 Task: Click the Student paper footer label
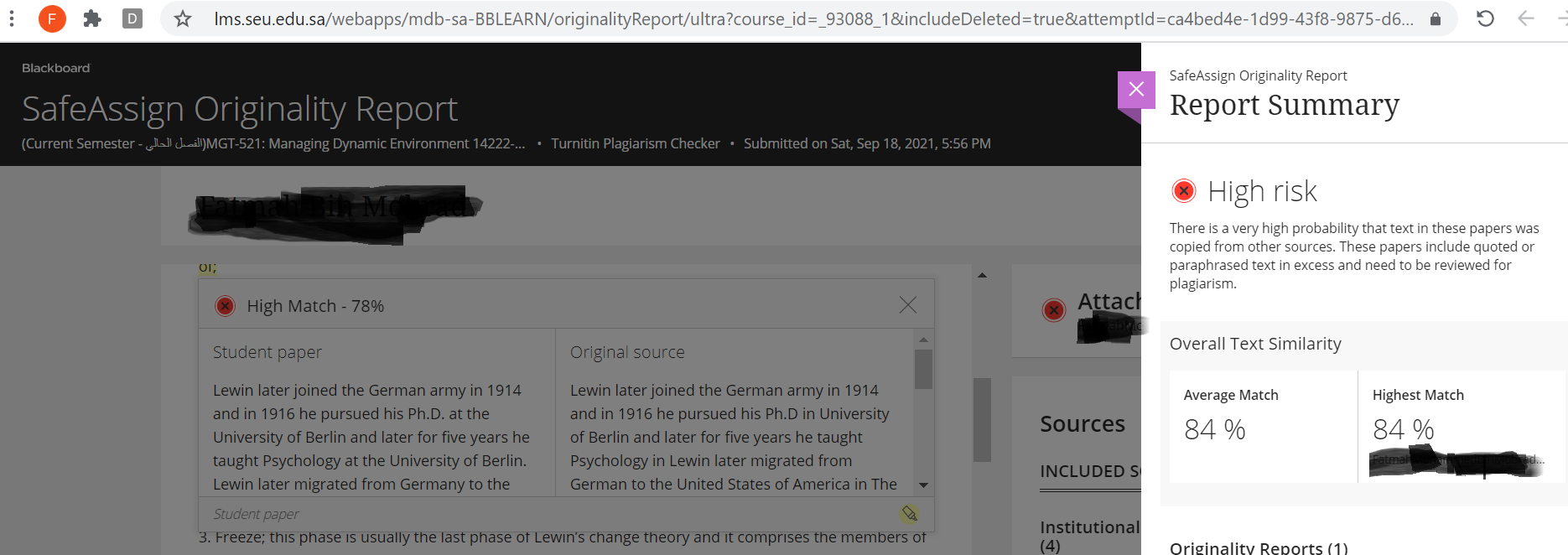tap(256, 514)
